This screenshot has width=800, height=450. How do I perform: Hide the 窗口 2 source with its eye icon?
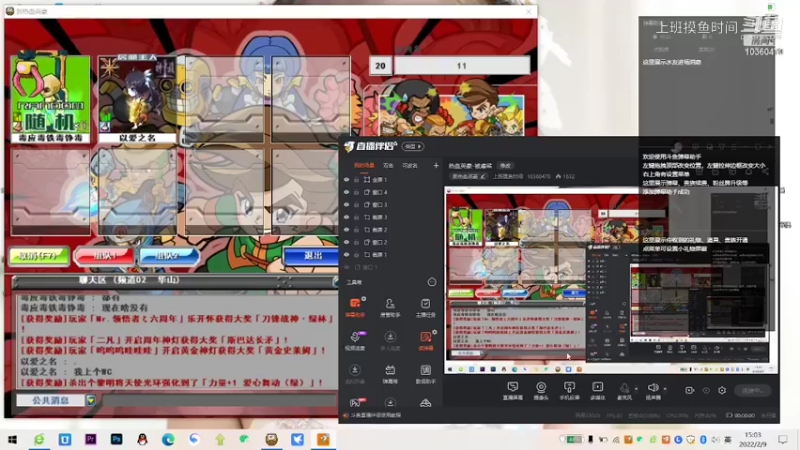click(x=346, y=242)
